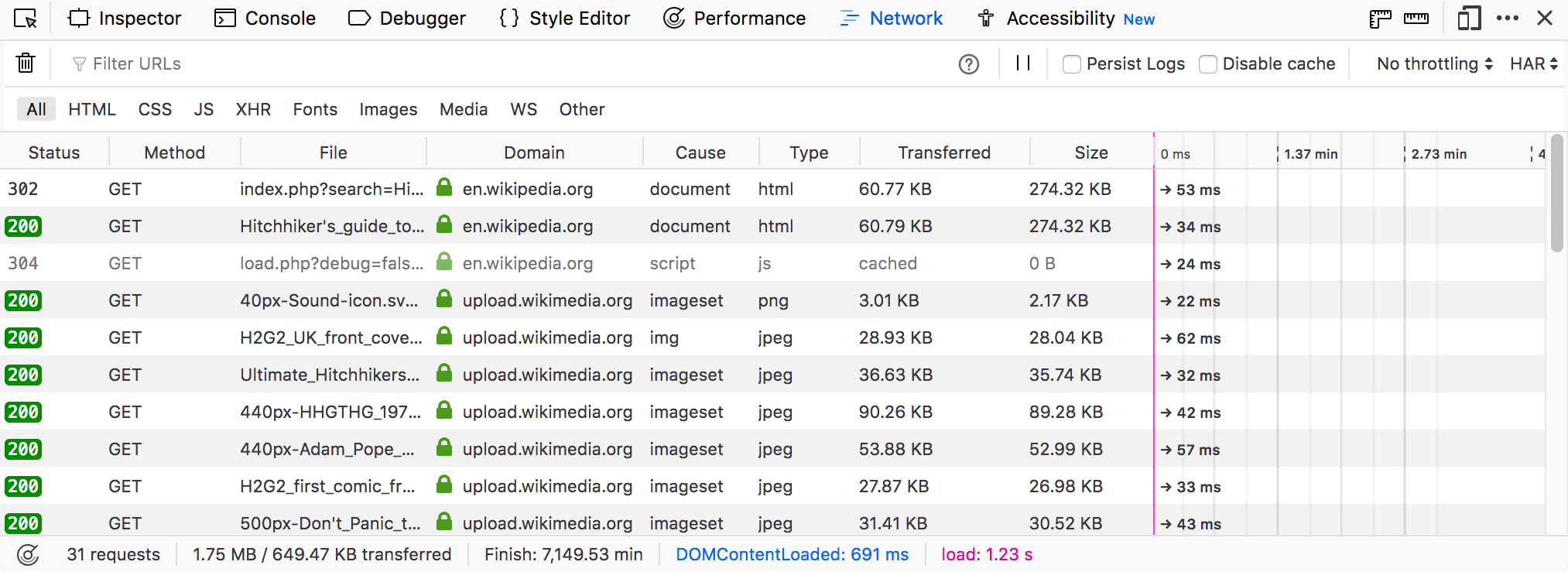
Task: Open the HAR export dropdown
Action: point(1533,63)
